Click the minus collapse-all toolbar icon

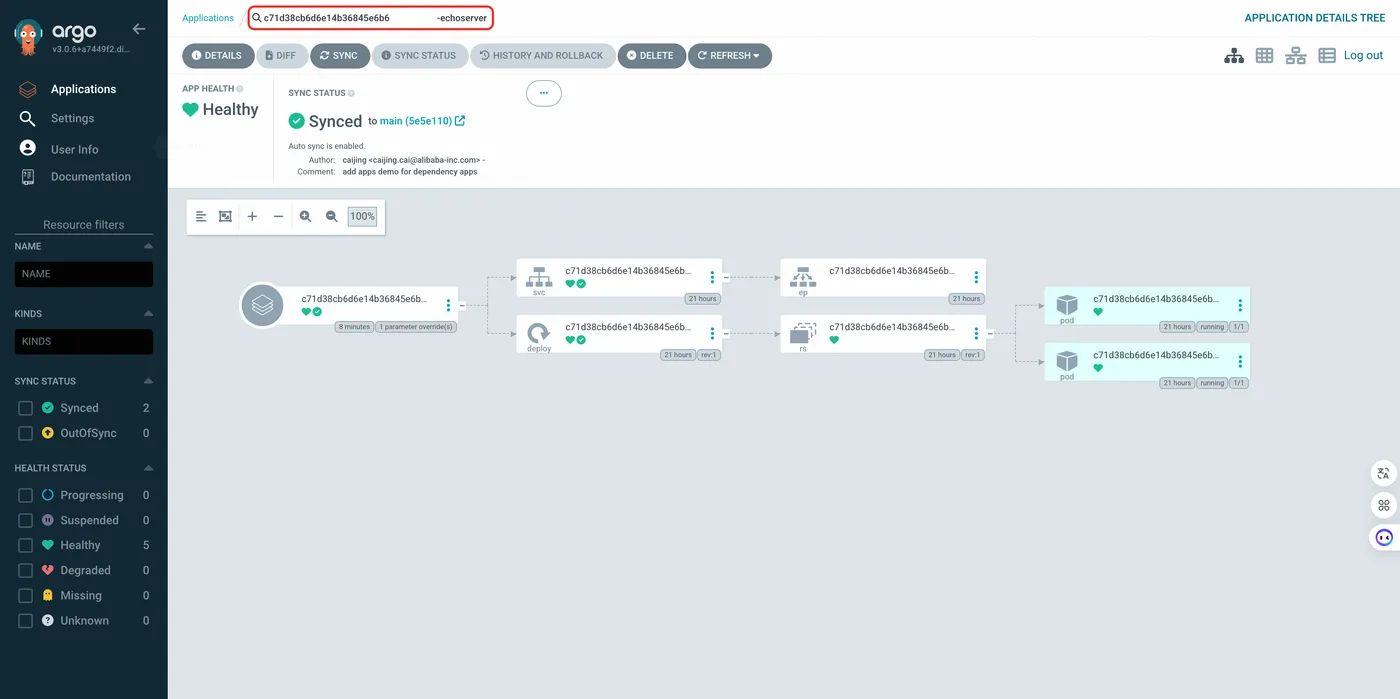point(278,216)
